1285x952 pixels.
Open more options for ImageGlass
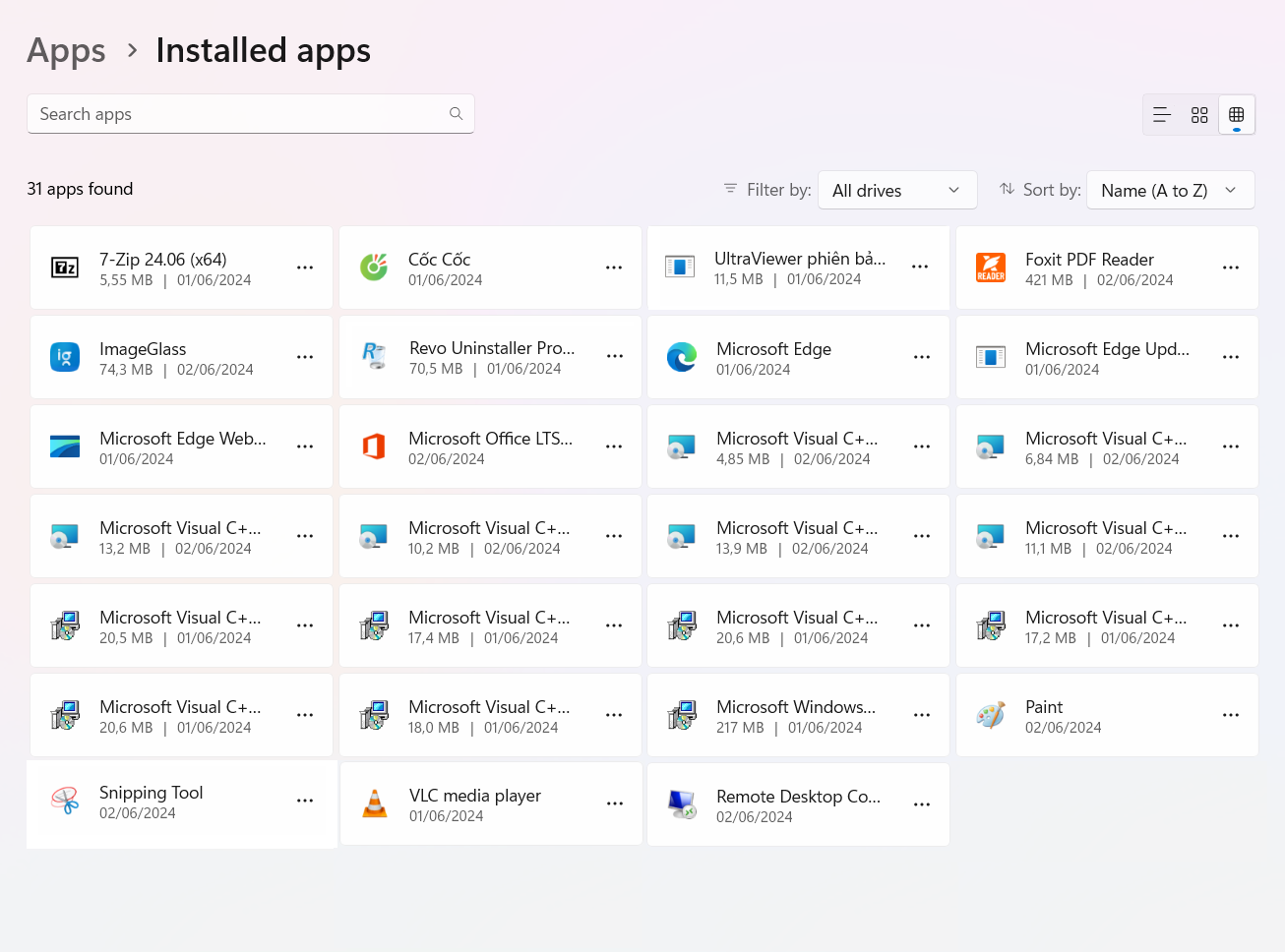305,357
